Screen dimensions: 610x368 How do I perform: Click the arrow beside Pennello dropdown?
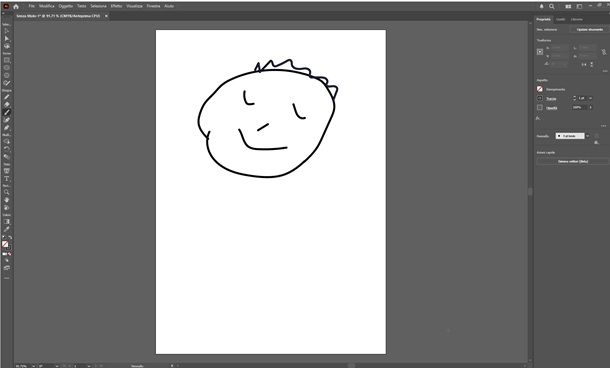(x=587, y=136)
